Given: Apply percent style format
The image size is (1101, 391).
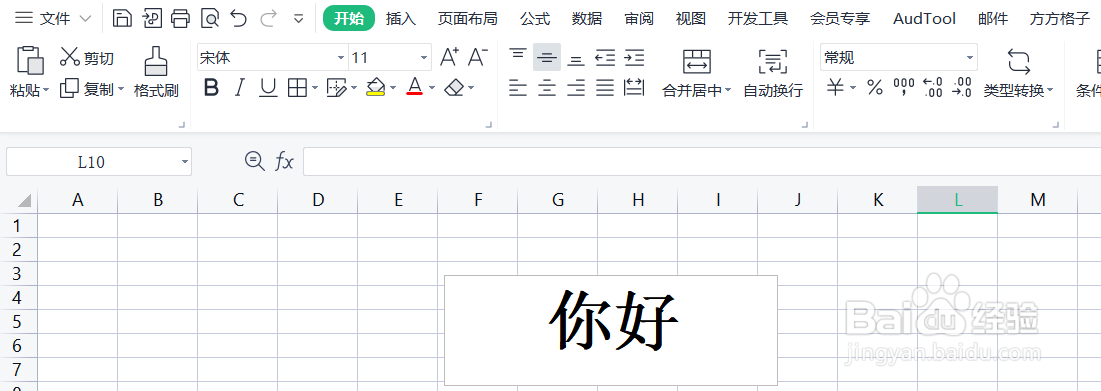Looking at the screenshot, I should (874, 88).
